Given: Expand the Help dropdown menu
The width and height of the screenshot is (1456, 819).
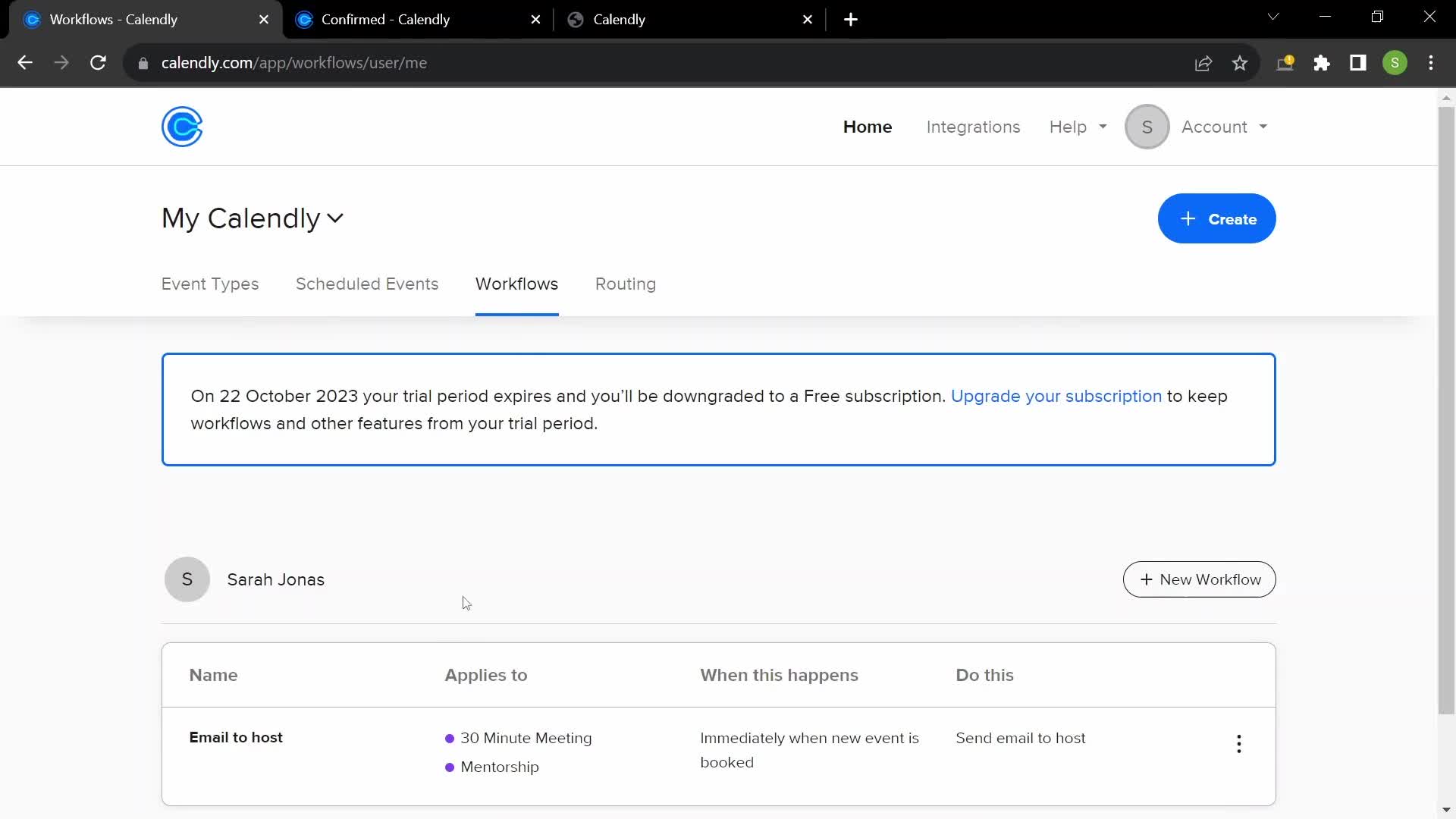Looking at the screenshot, I should pyautogui.click(x=1078, y=127).
